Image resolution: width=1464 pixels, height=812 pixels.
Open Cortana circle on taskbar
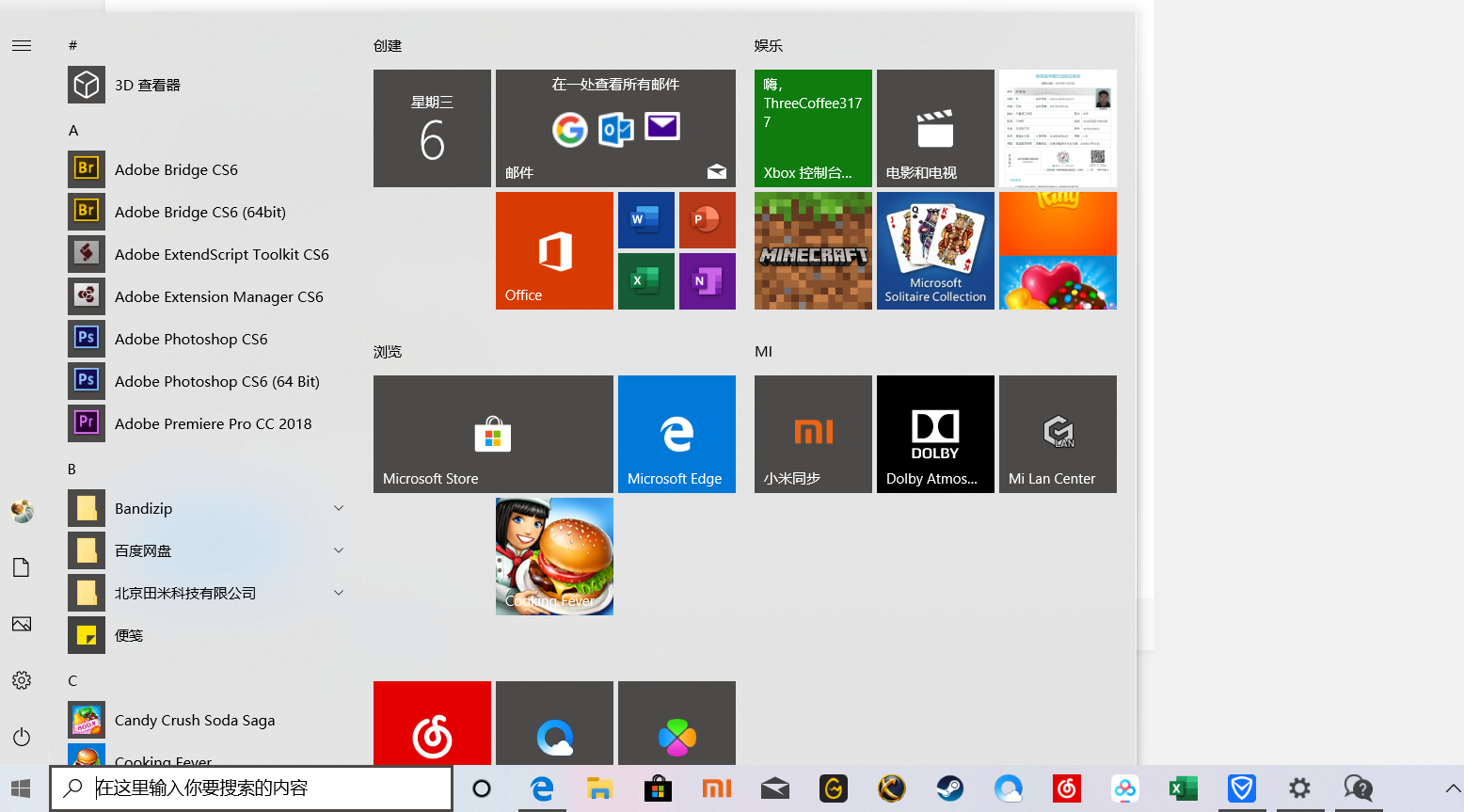coord(482,788)
